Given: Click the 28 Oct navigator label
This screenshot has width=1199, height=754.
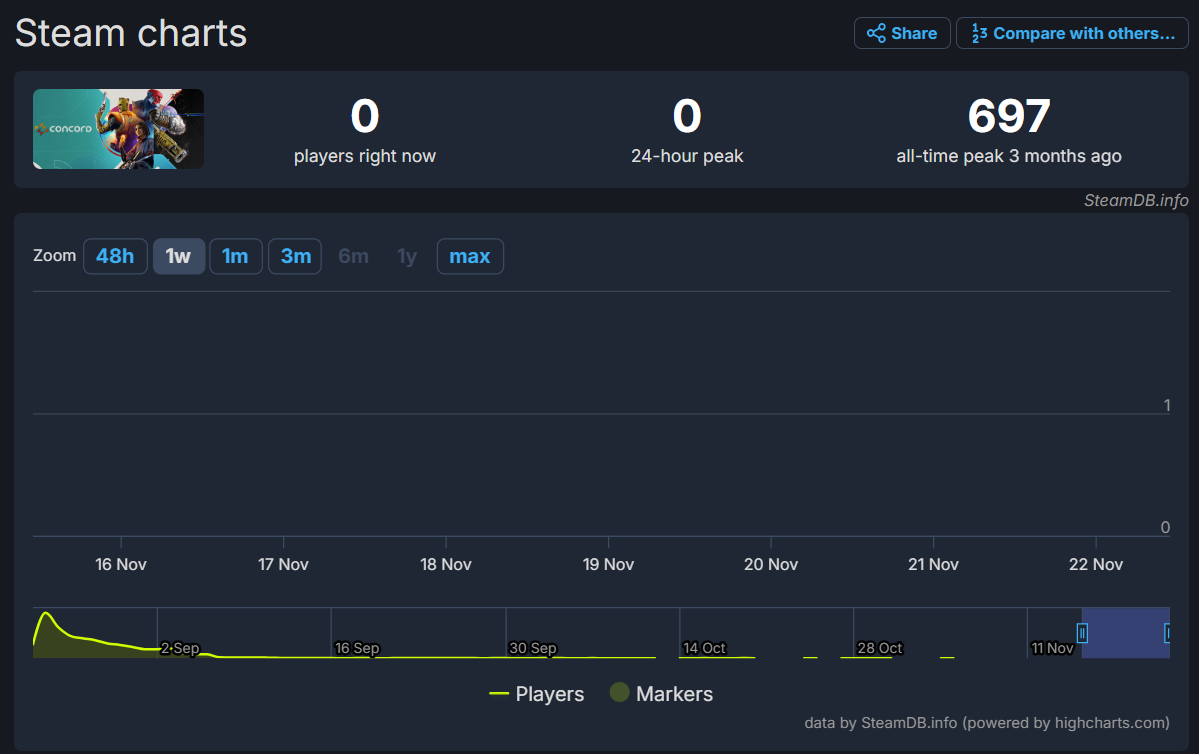Looking at the screenshot, I should tap(880, 648).
